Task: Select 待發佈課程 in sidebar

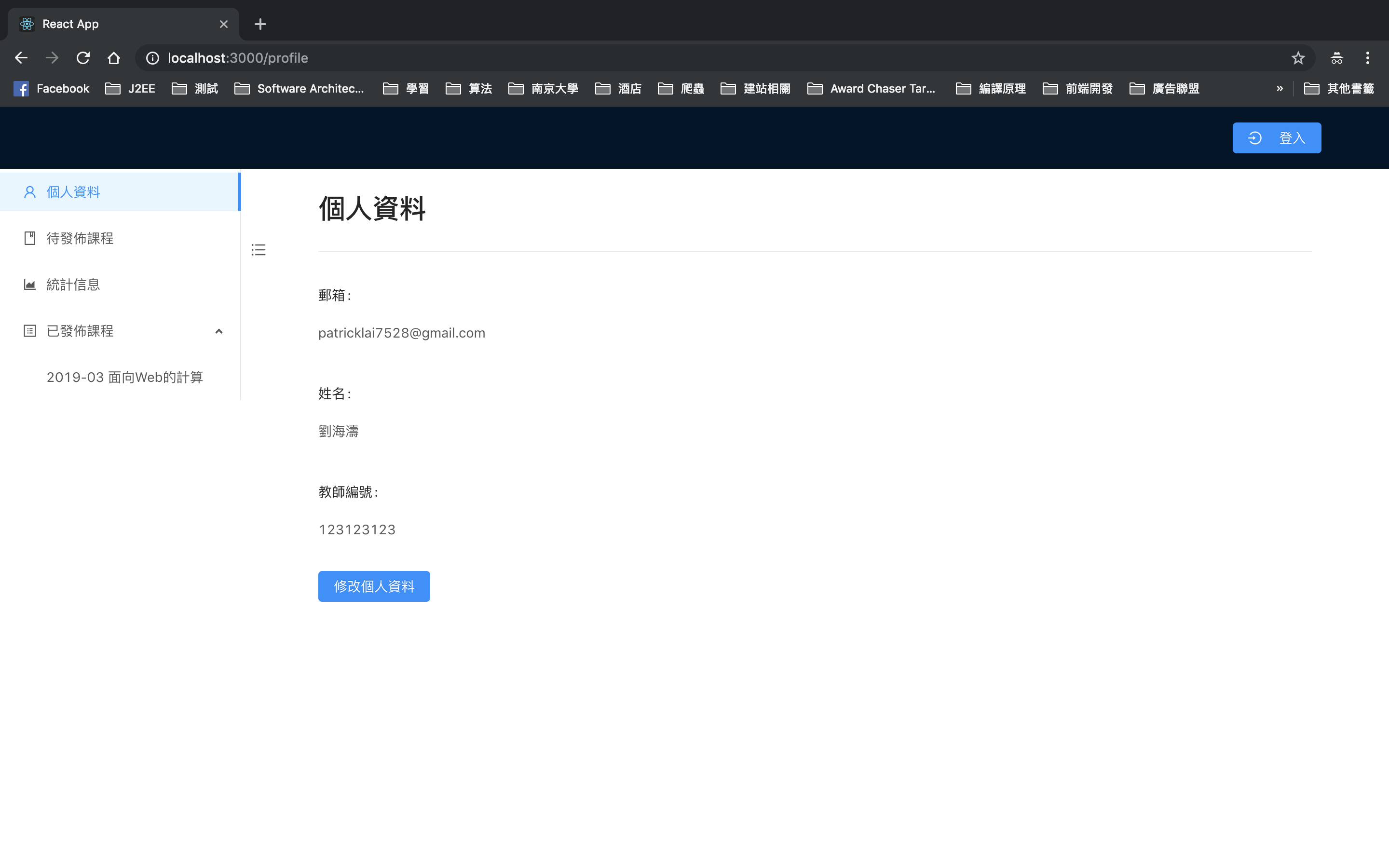Action: 80,238
